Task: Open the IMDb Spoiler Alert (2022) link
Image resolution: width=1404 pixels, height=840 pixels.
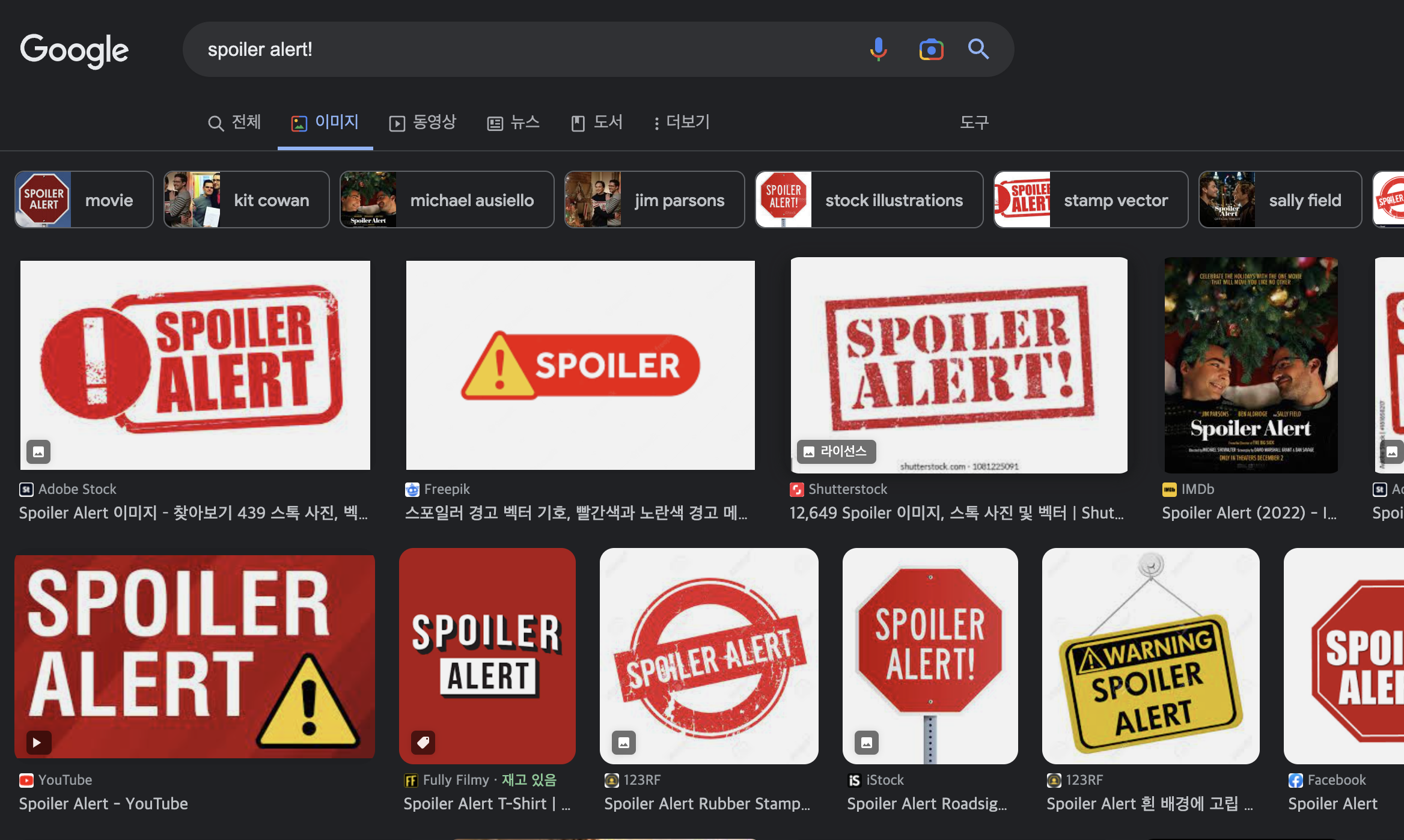Action: [1249, 513]
